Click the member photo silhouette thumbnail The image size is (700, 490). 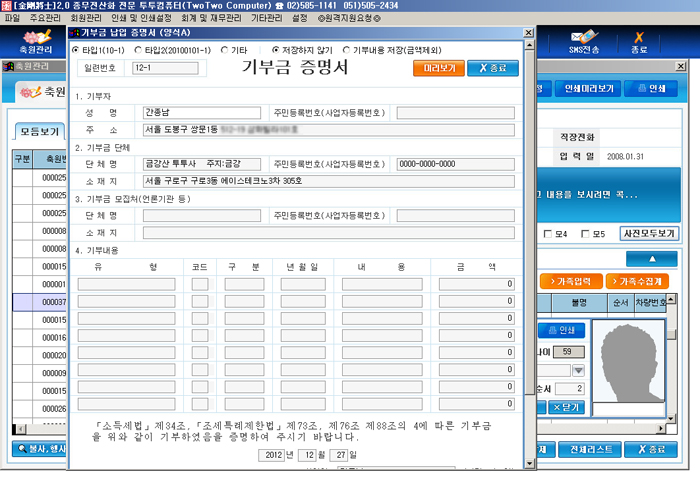tap(628, 363)
